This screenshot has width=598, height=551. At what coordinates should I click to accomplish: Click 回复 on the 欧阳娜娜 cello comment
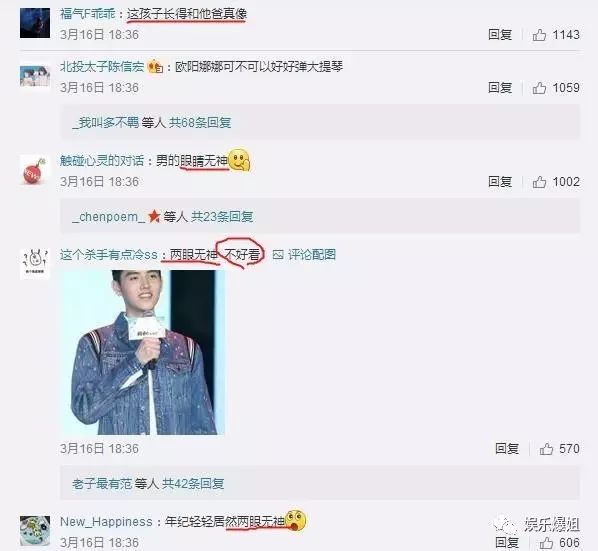pyautogui.click(x=500, y=88)
